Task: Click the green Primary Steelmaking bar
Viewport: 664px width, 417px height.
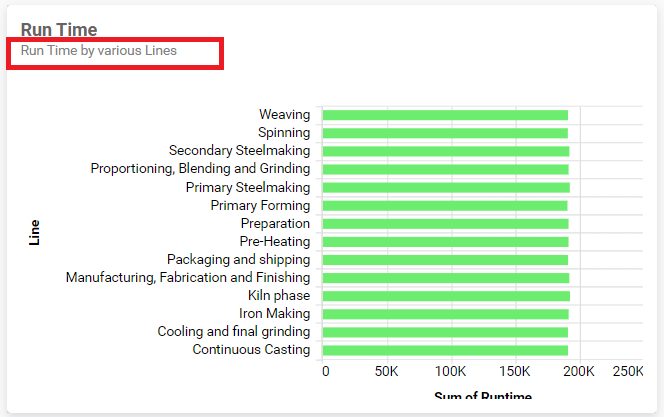Action: click(x=446, y=187)
